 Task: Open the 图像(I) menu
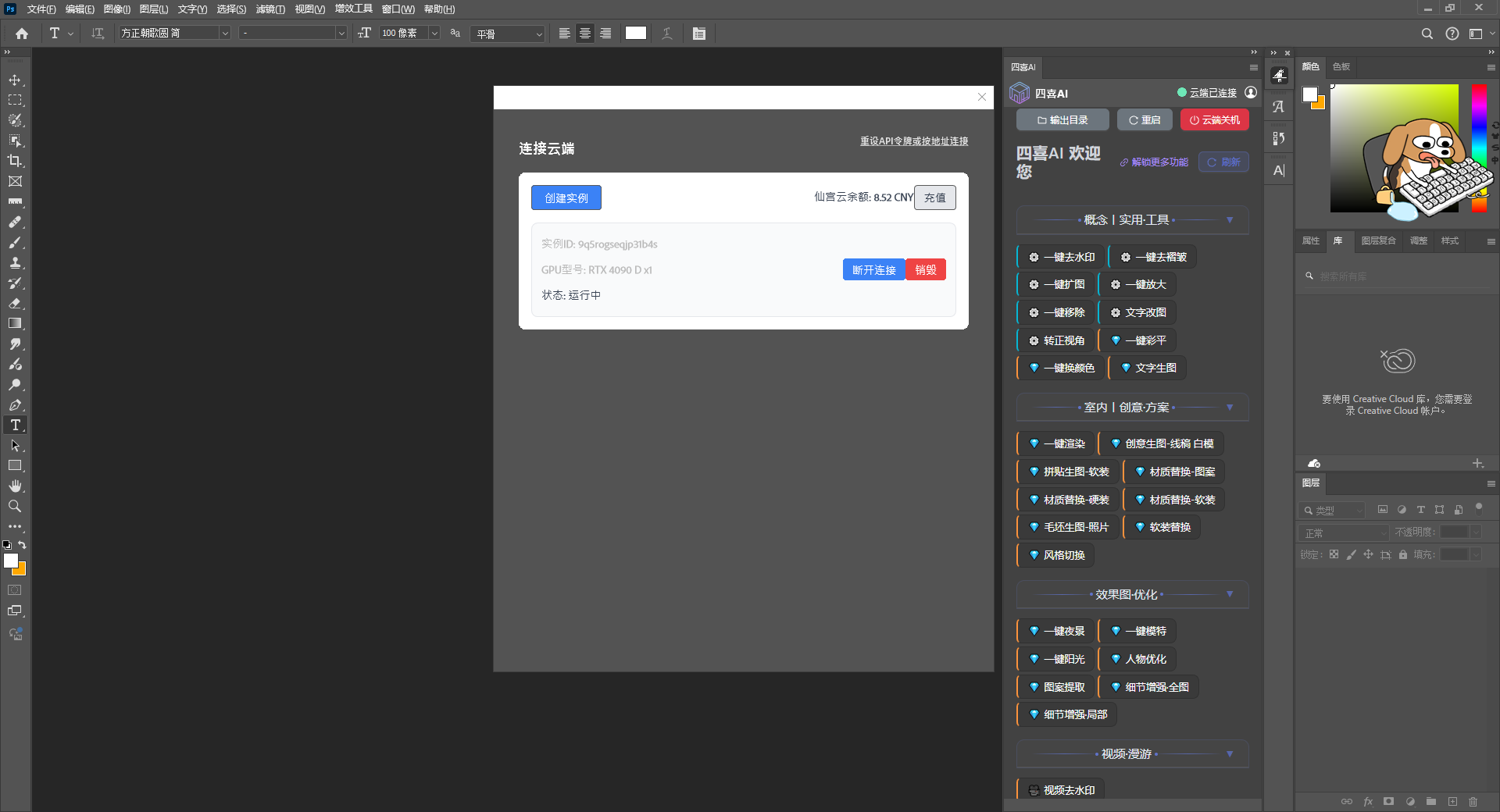(117, 9)
